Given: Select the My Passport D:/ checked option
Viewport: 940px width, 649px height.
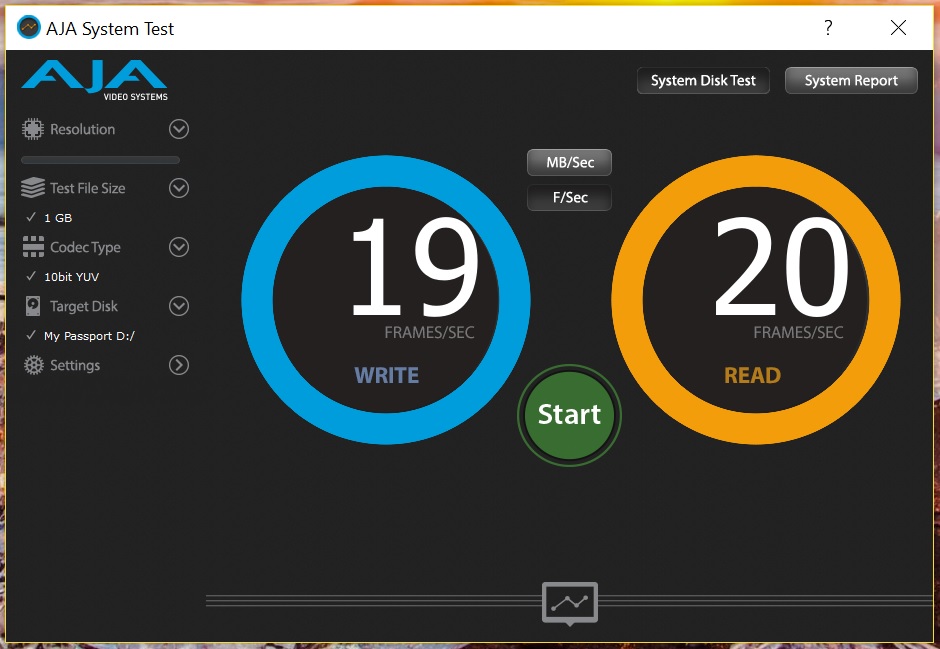Looking at the screenshot, I should click(x=80, y=336).
